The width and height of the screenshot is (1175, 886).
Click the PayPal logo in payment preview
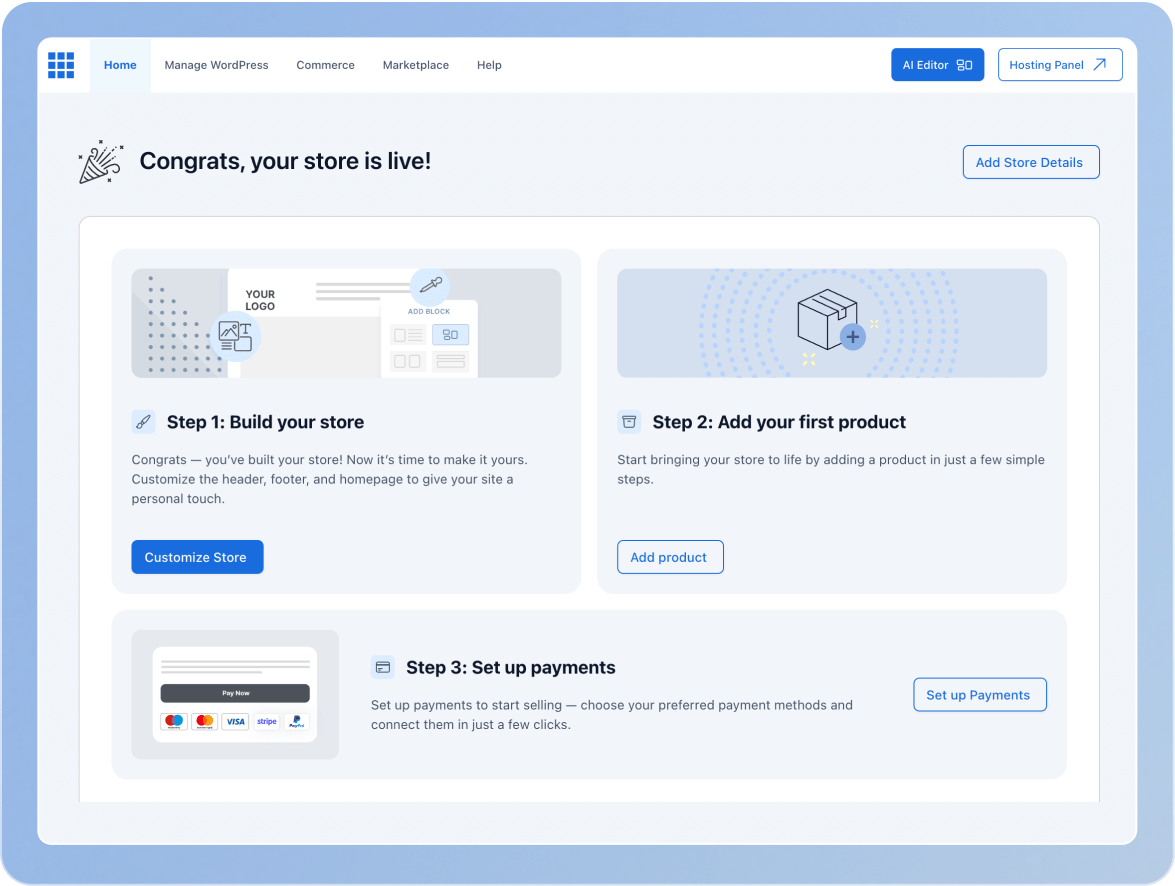pyautogui.click(x=296, y=721)
